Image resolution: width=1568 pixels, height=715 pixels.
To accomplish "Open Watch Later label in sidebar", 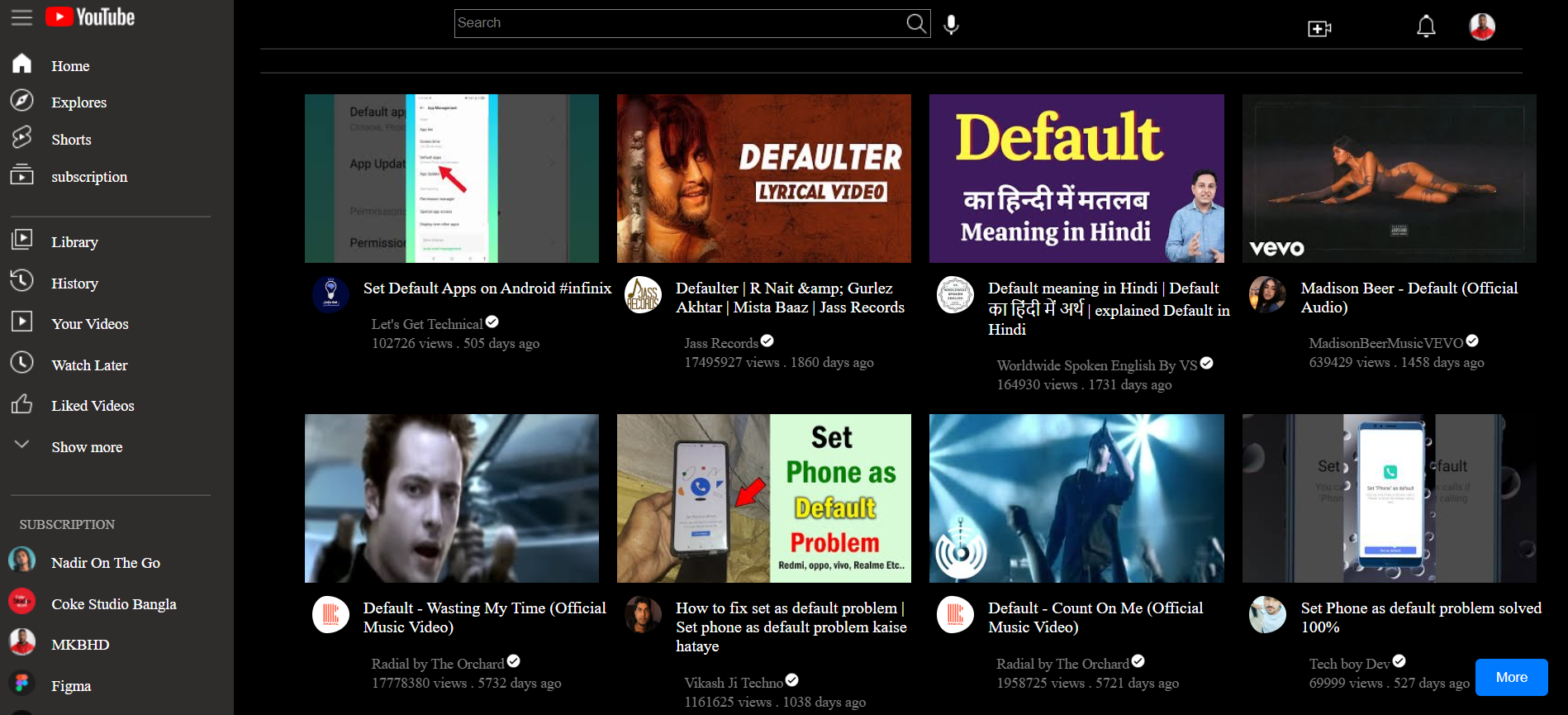I will (89, 365).
